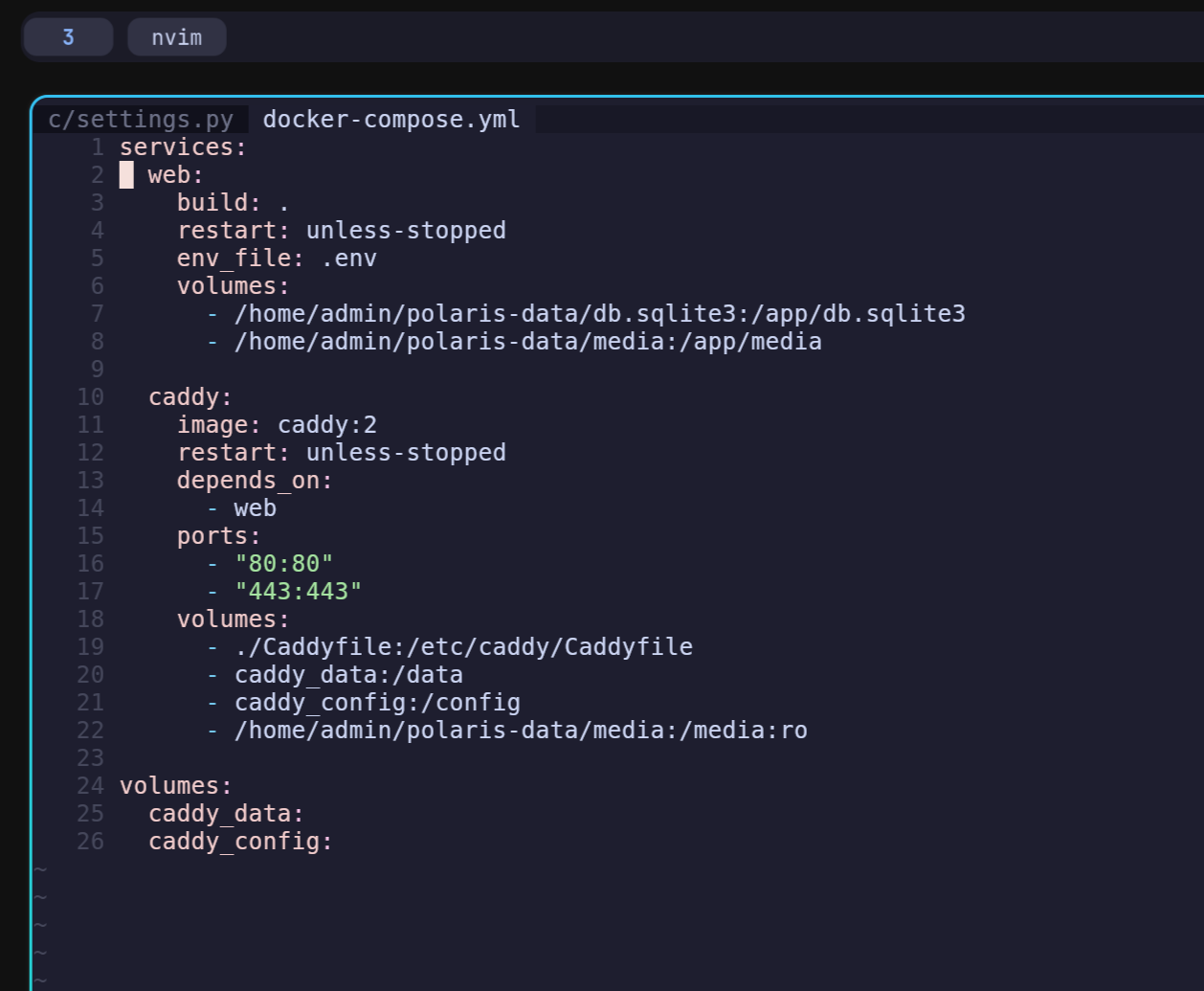
Task: Click 'image: caddy:2' line
Action: (x=277, y=425)
